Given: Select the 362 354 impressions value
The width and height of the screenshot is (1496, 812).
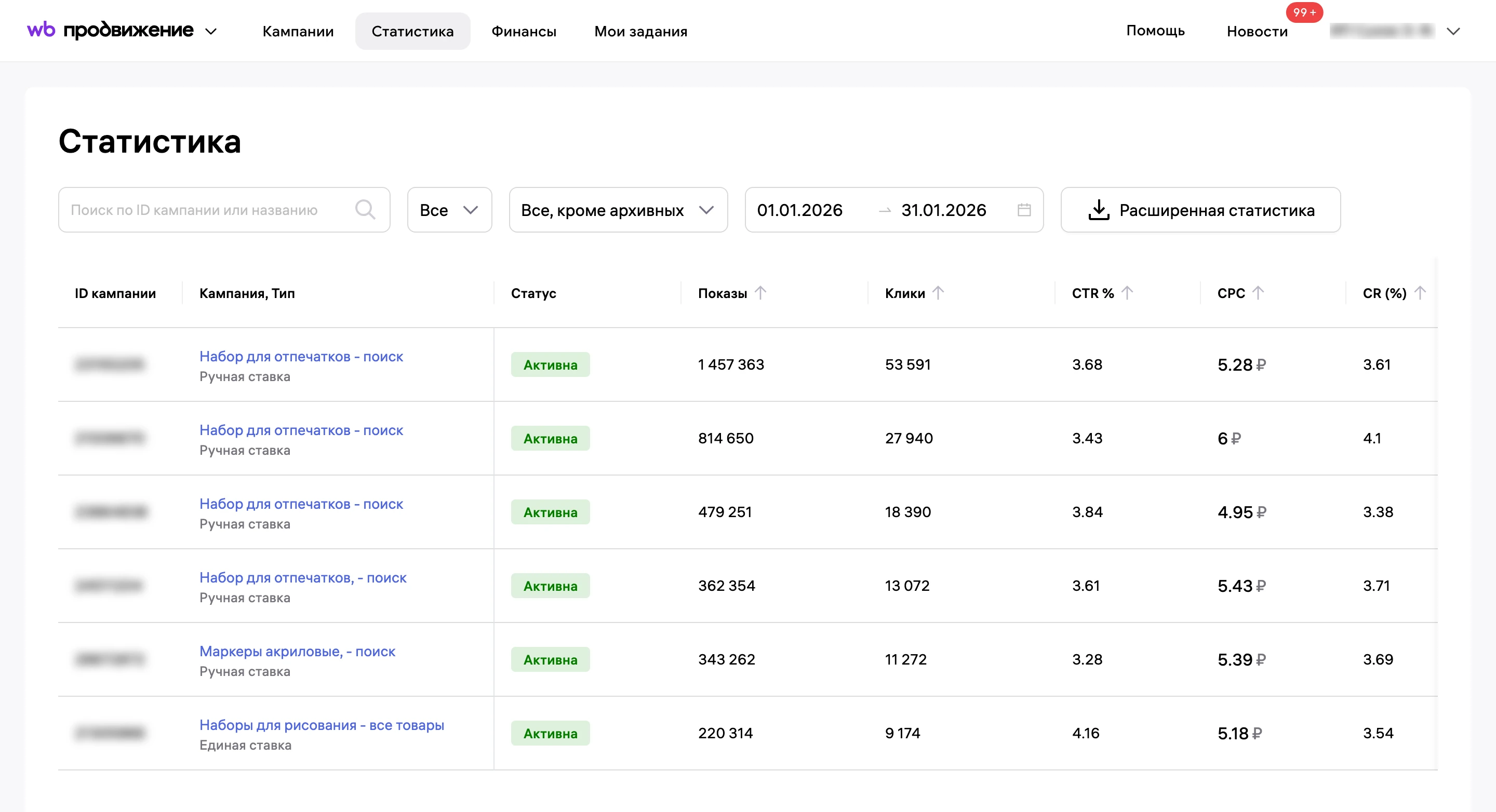Looking at the screenshot, I should [x=726, y=586].
